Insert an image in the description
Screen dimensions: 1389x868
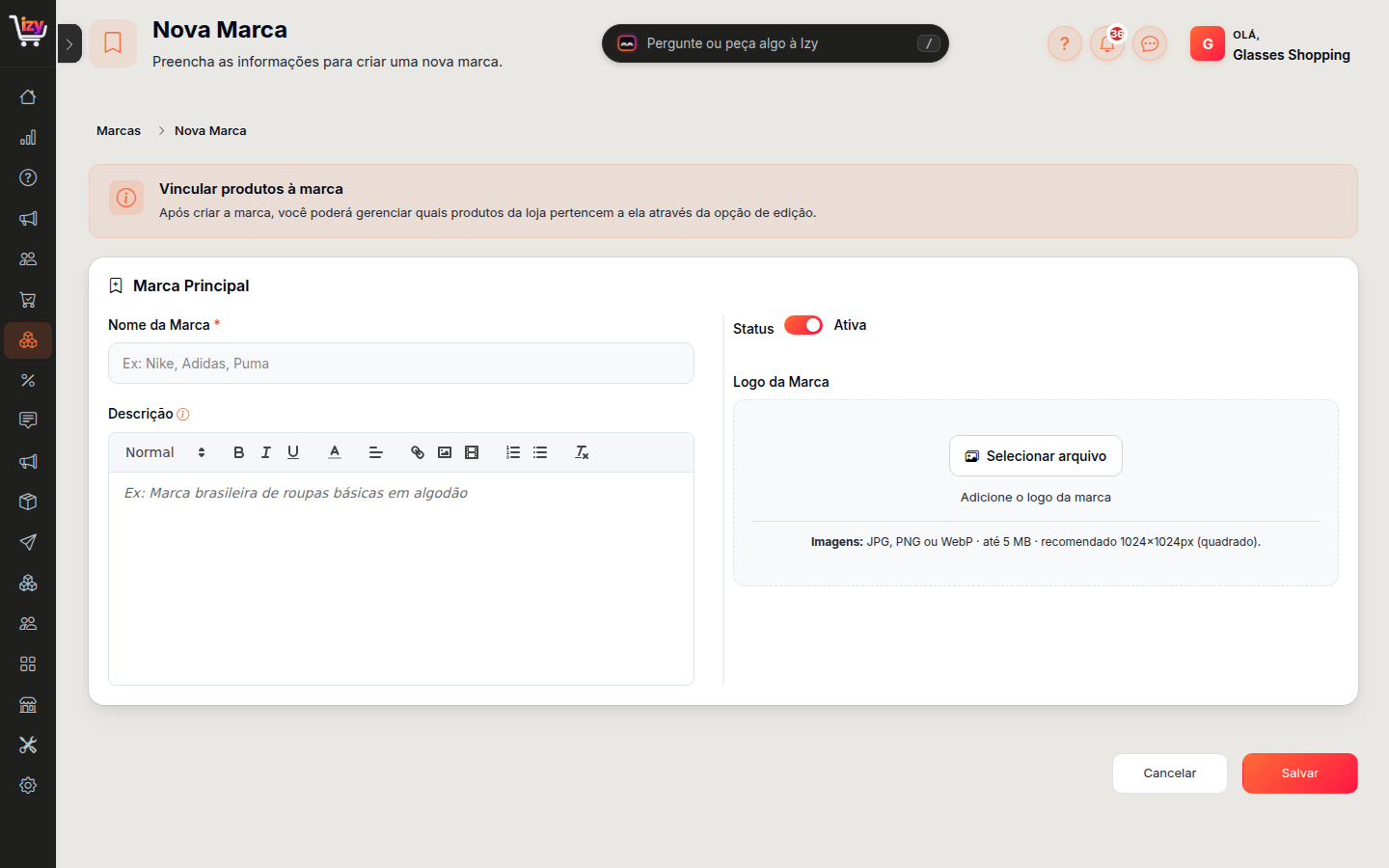(445, 452)
